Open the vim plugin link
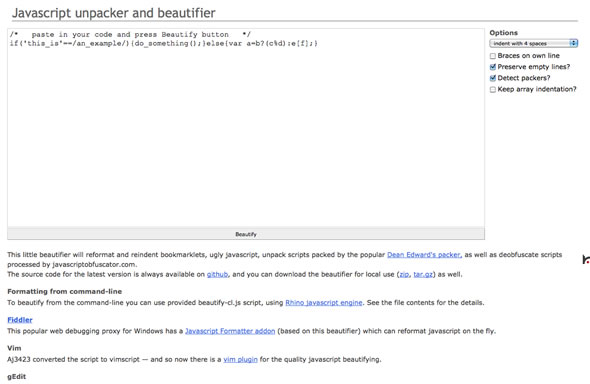The height and width of the screenshot is (384, 590). (240, 359)
